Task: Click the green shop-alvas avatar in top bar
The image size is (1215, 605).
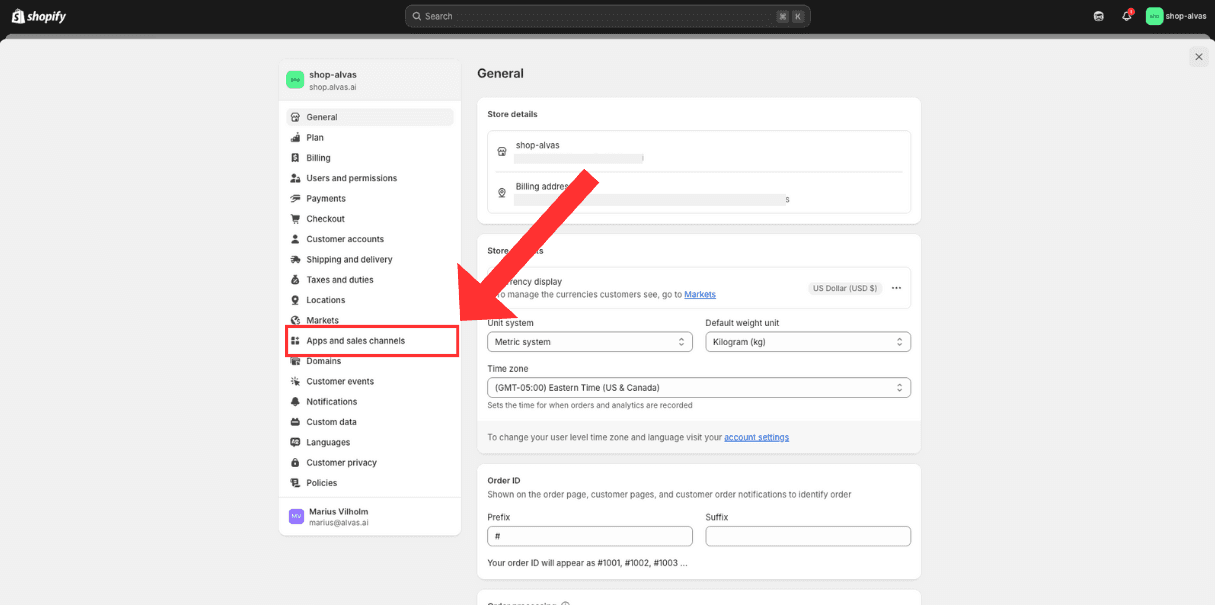Action: (x=1154, y=16)
